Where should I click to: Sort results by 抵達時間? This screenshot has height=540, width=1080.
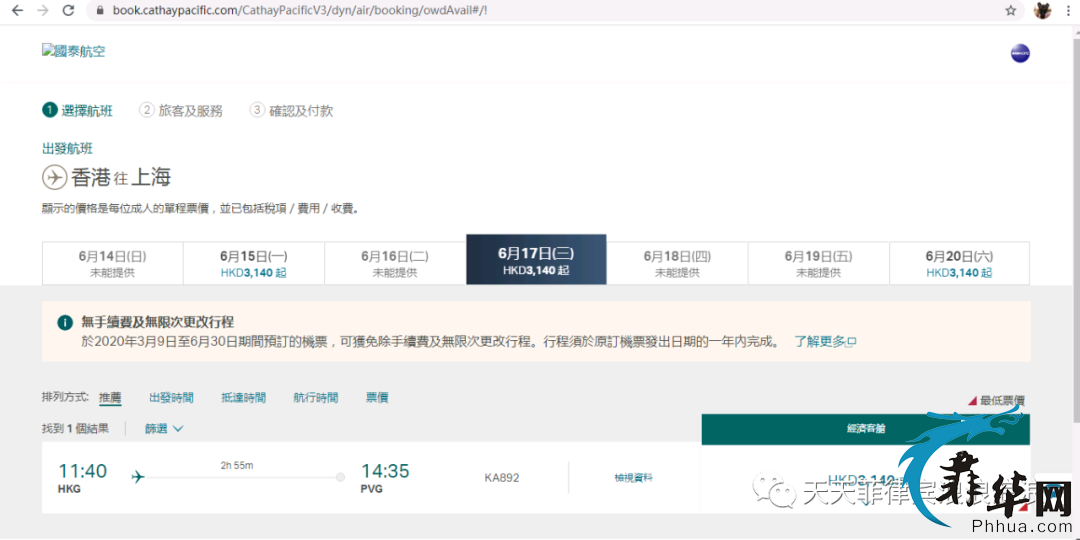coord(243,397)
